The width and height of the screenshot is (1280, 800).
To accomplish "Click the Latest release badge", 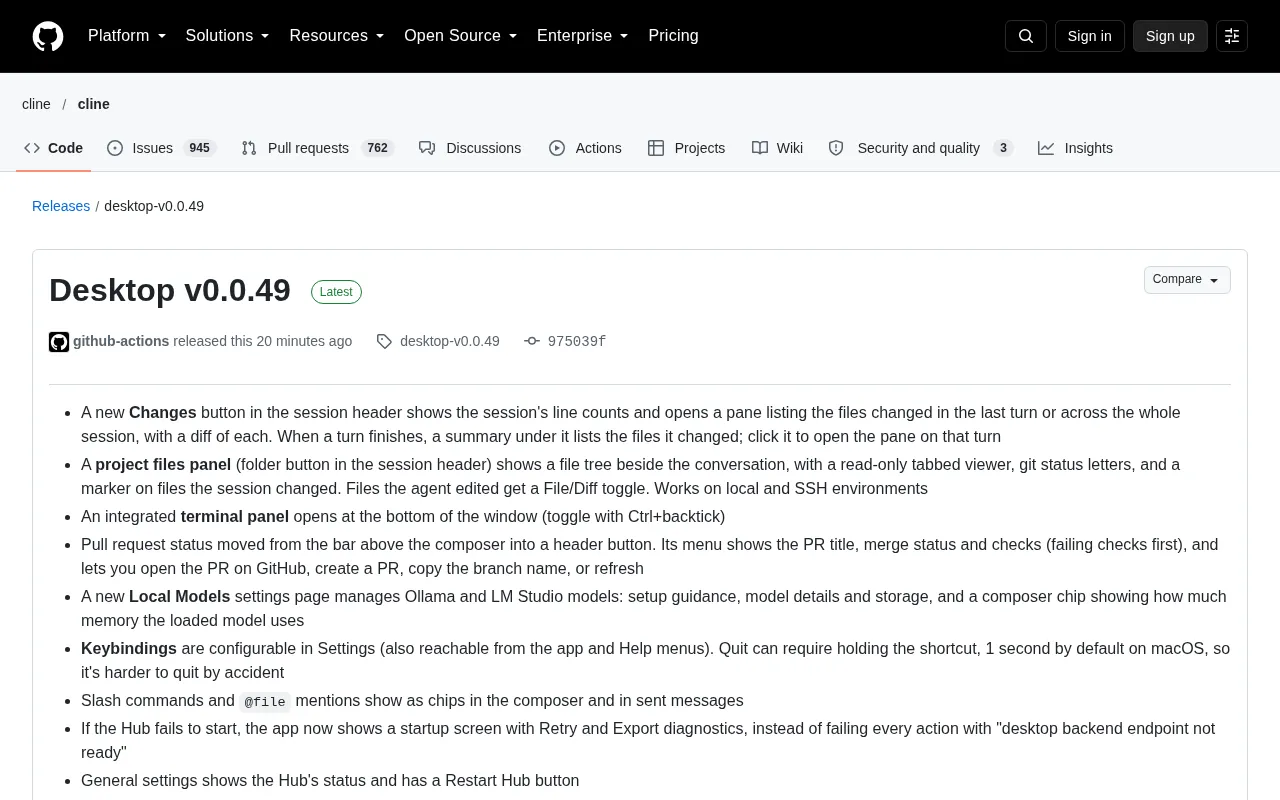I will tap(336, 292).
